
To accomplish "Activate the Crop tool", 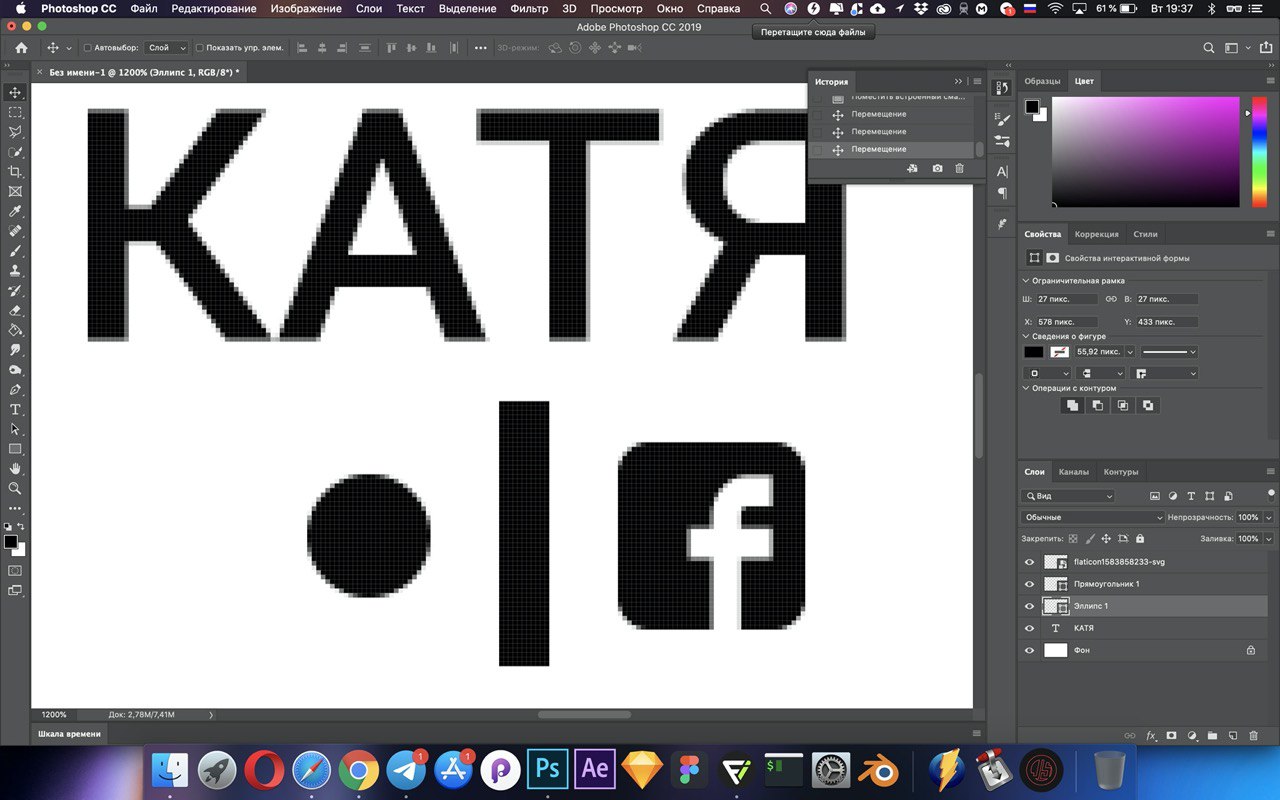I will pos(15,172).
